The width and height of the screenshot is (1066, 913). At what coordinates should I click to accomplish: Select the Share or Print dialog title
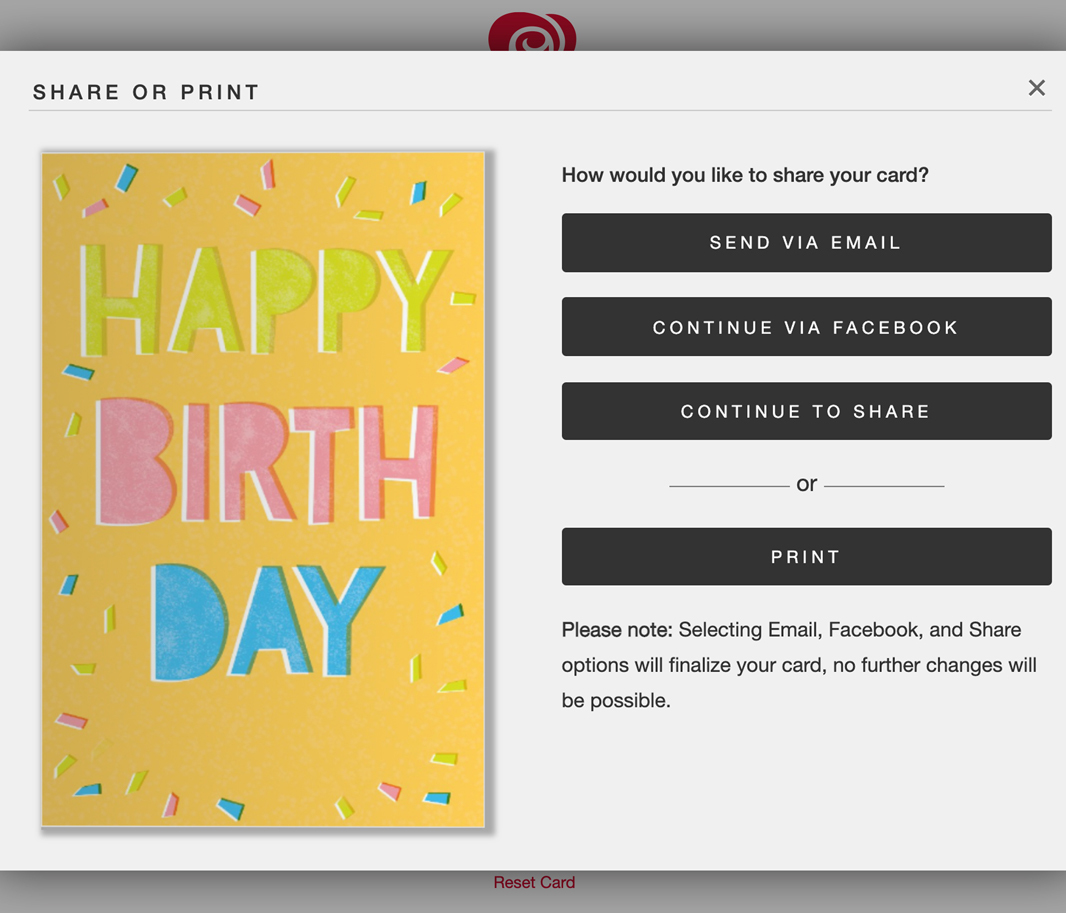147,91
